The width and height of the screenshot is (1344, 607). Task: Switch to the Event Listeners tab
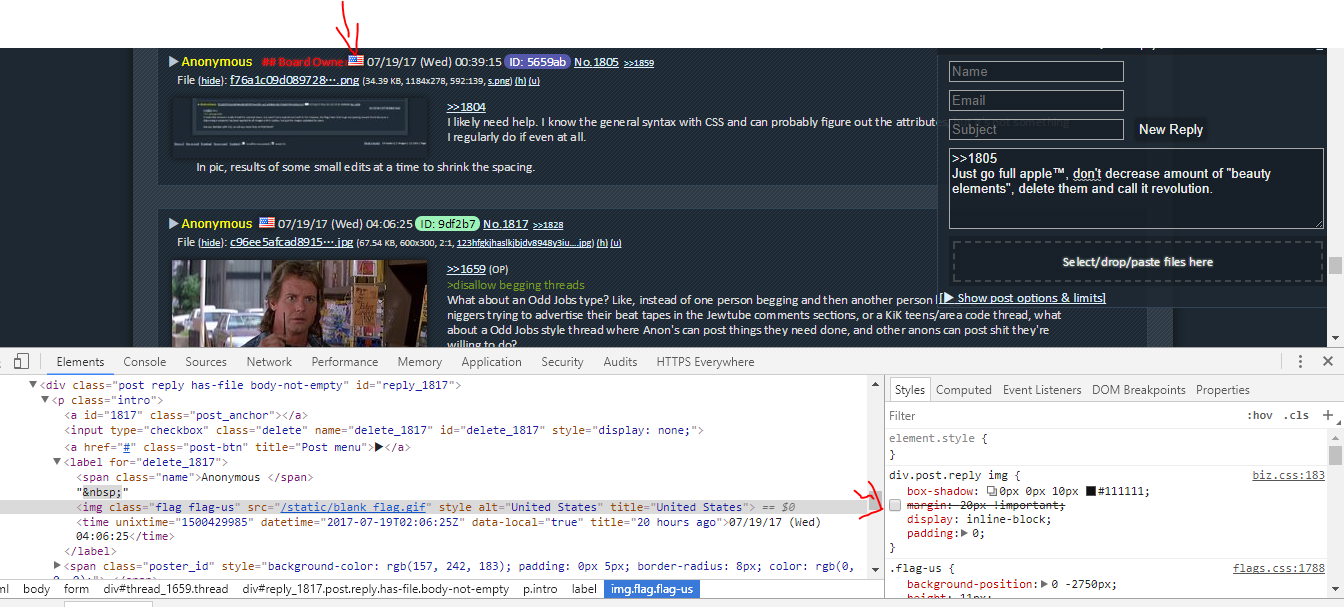click(x=1042, y=390)
